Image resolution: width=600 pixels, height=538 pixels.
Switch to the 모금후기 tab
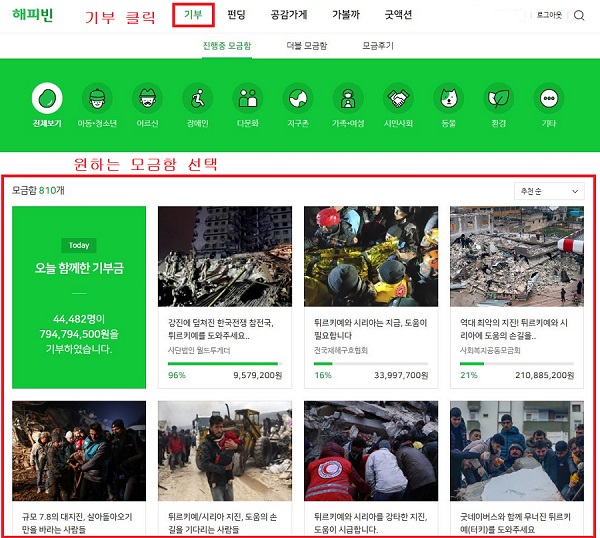point(378,46)
